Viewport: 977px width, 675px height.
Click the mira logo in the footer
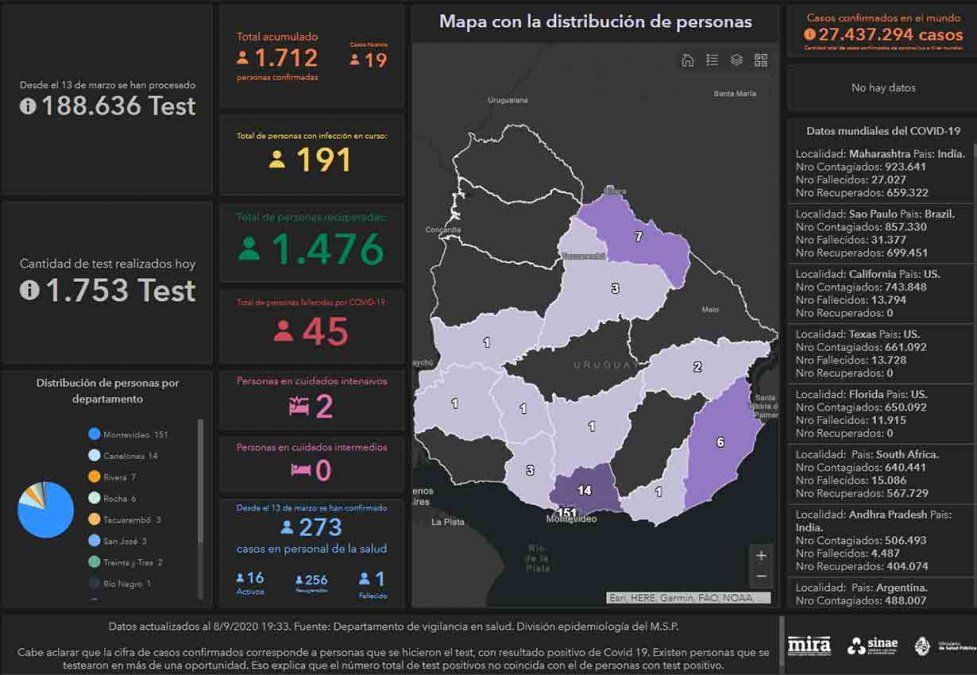[x=809, y=646]
